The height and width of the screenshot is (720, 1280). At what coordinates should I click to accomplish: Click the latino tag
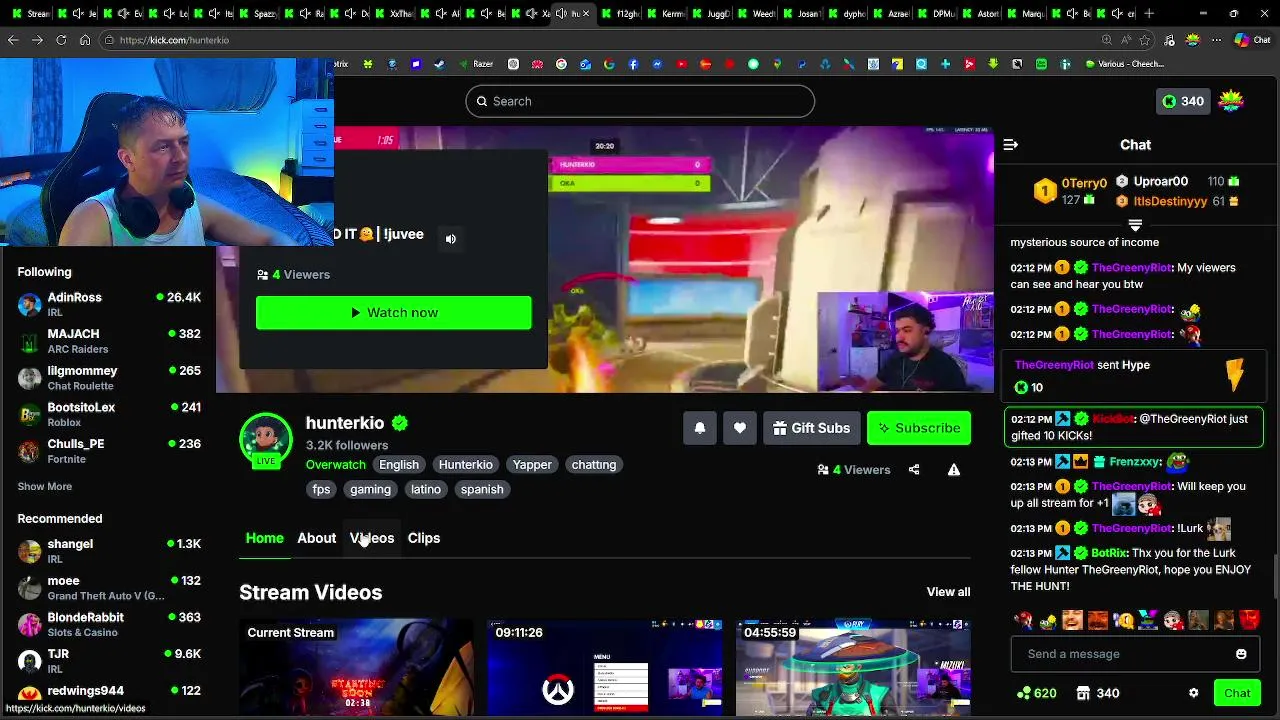pyautogui.click(x=426, y=490)
